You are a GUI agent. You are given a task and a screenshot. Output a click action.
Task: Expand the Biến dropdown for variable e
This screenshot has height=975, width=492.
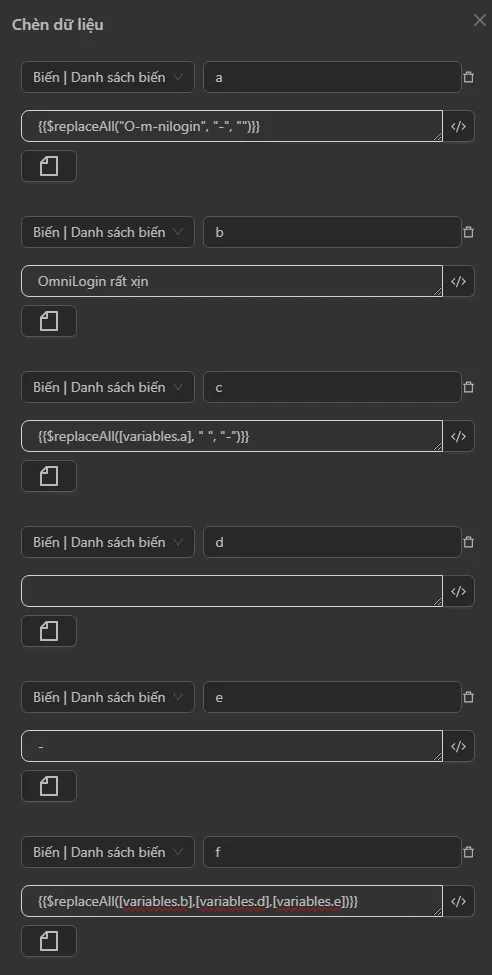coord(108,697)
